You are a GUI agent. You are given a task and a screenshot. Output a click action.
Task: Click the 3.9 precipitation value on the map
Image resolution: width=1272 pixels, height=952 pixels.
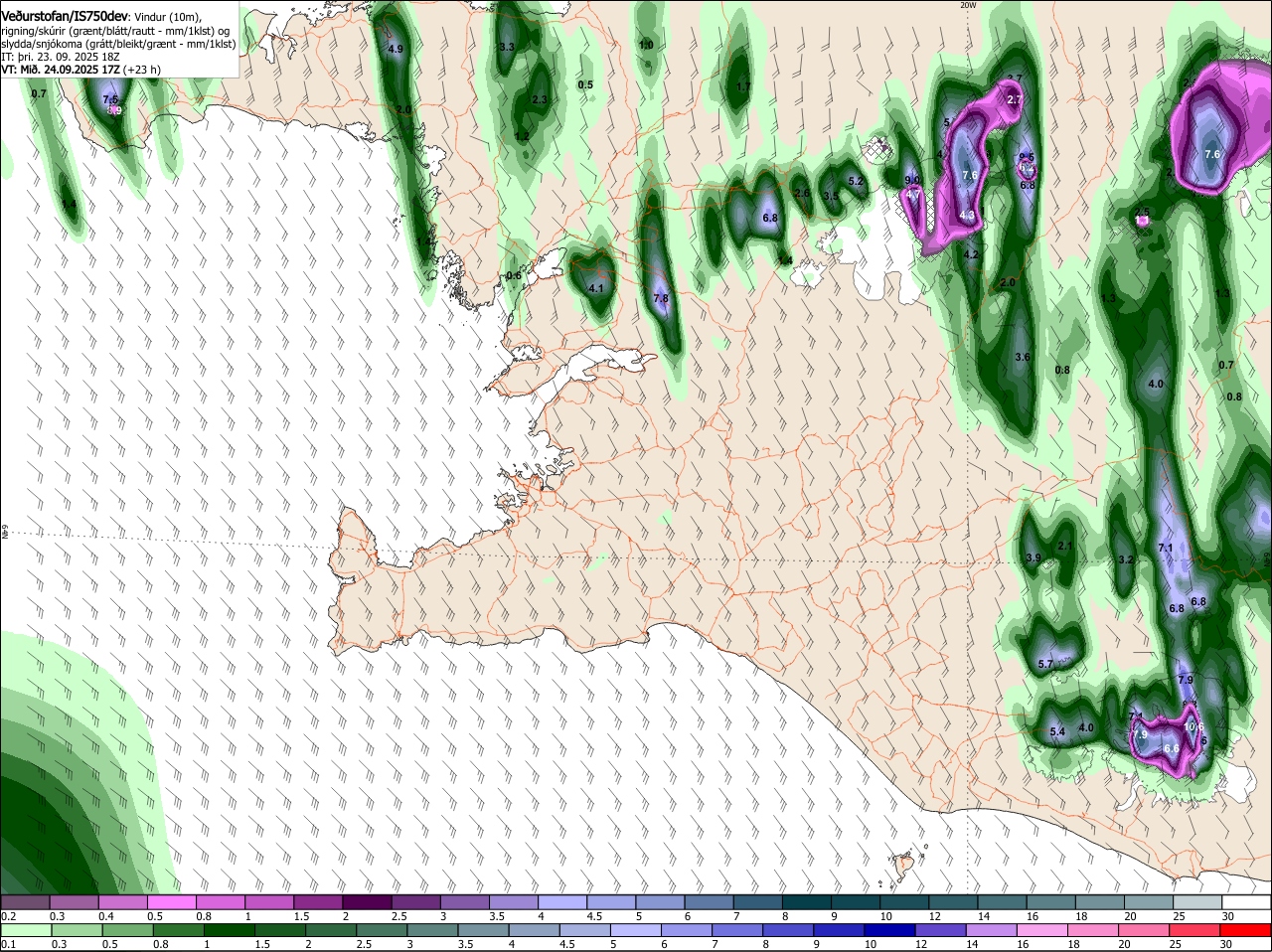[x=1033, y=558]
